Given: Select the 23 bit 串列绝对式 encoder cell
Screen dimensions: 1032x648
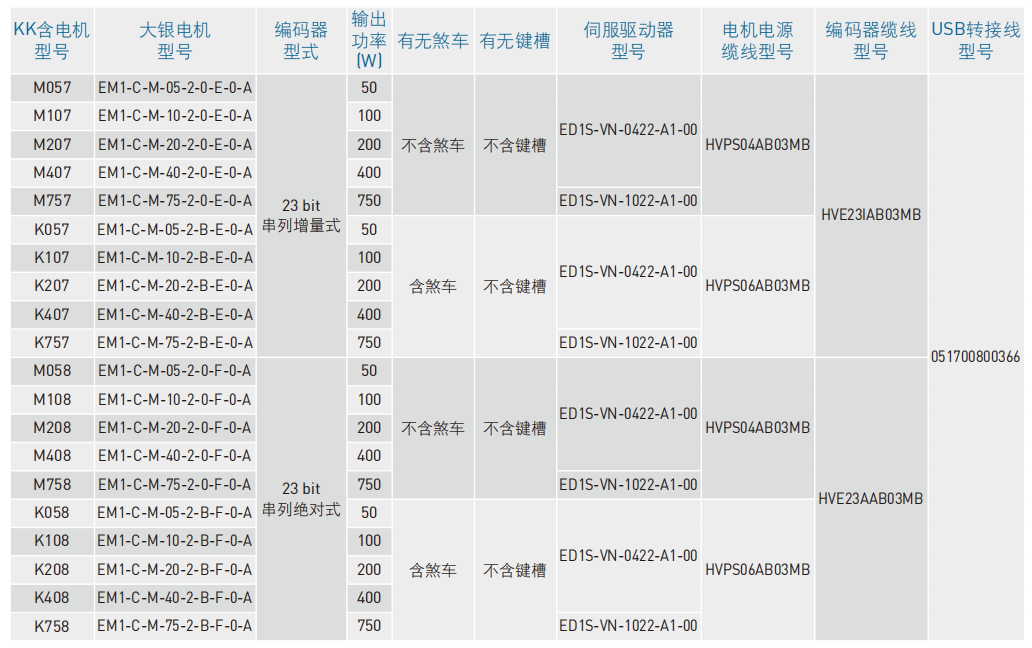Looking at the screenshot, I should pos(301,499).
